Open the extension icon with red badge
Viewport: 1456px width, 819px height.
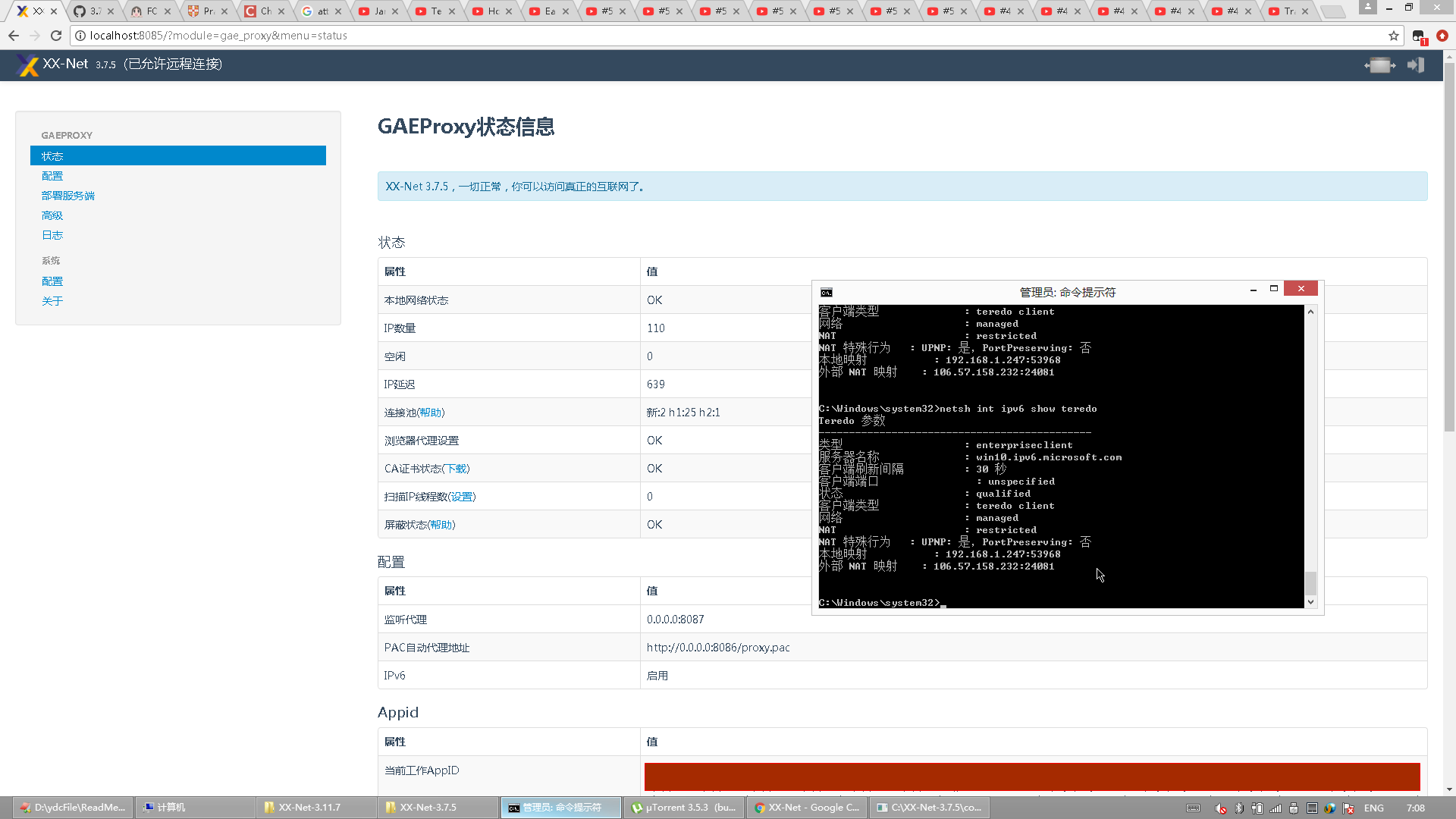(x=1420, y=36)
